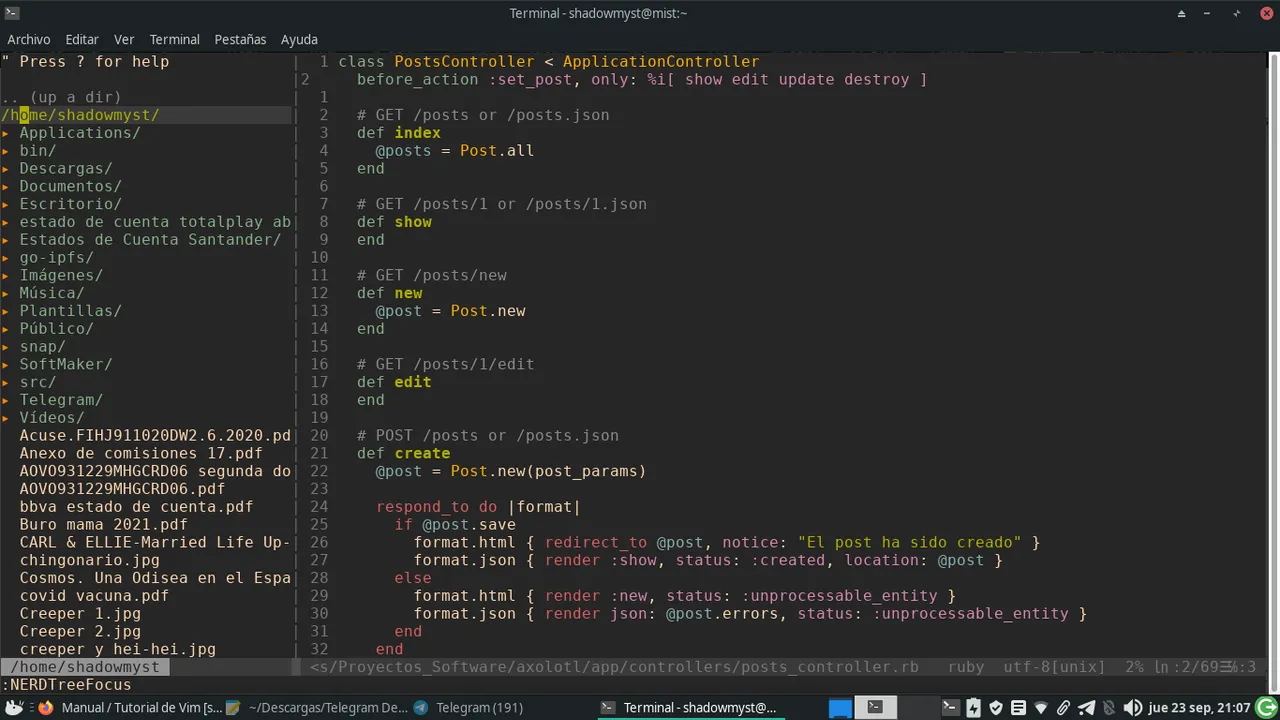Click the 'utf-8[unix]' status line entry
The width and height of the screenshot is (1280, 720).
tap(1054, 667)
